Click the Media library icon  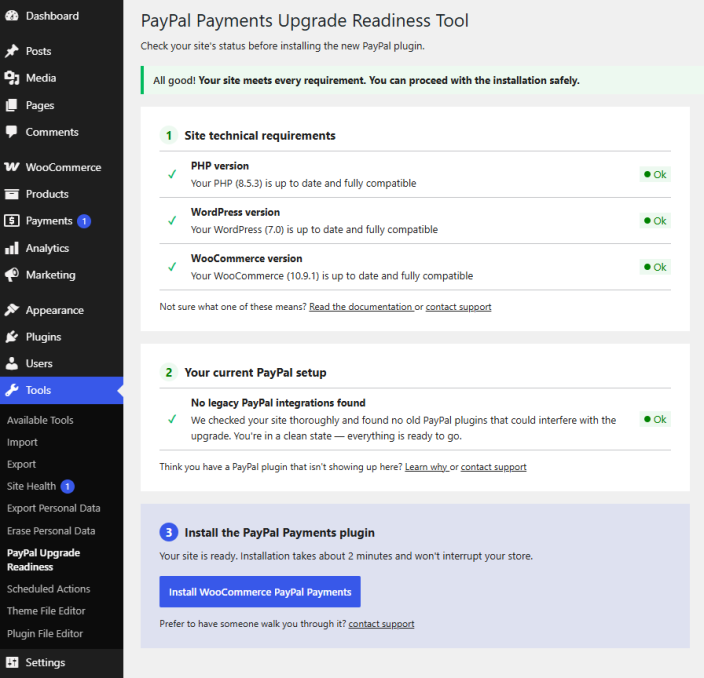coord(12,78)
